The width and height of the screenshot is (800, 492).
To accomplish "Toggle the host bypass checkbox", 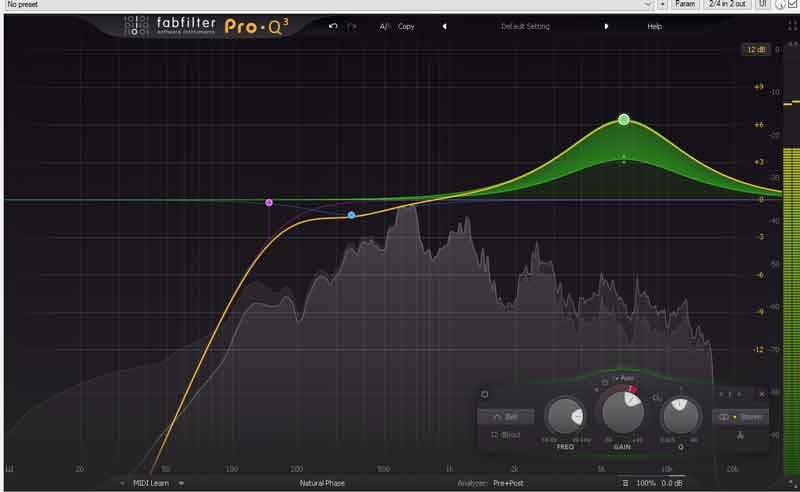I will pyautogui.click(x=792, y=4).
